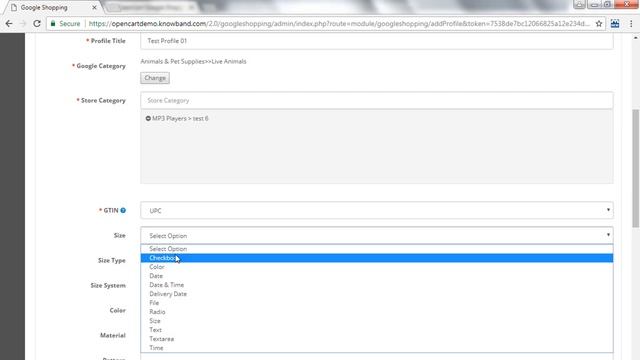Image resolution: width=640 pixels, height=360 pixels.
Task: Select Color option in Size list
Action: coord(377,267)
